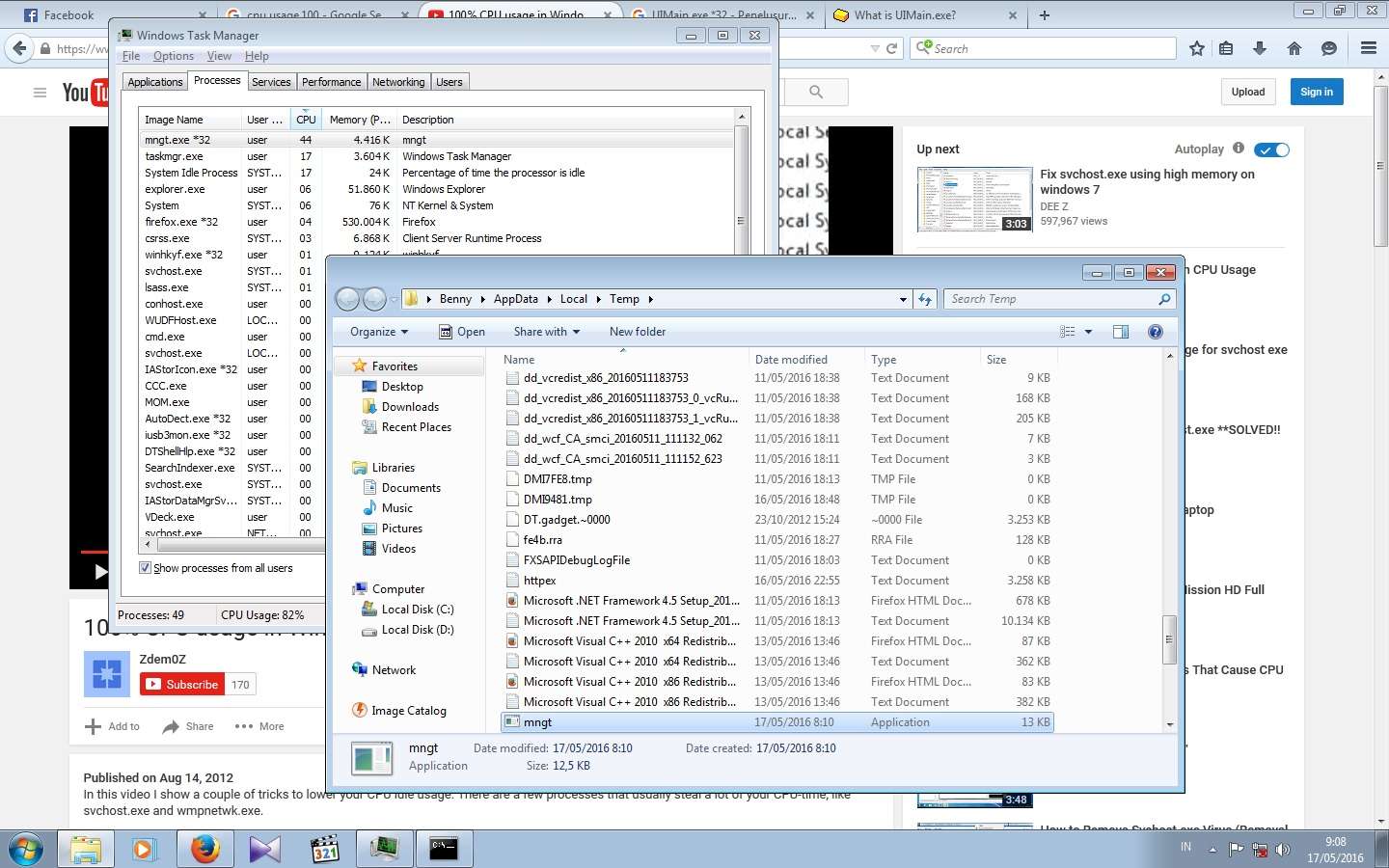Expand more view options arrow

(x=1088, y=332)
